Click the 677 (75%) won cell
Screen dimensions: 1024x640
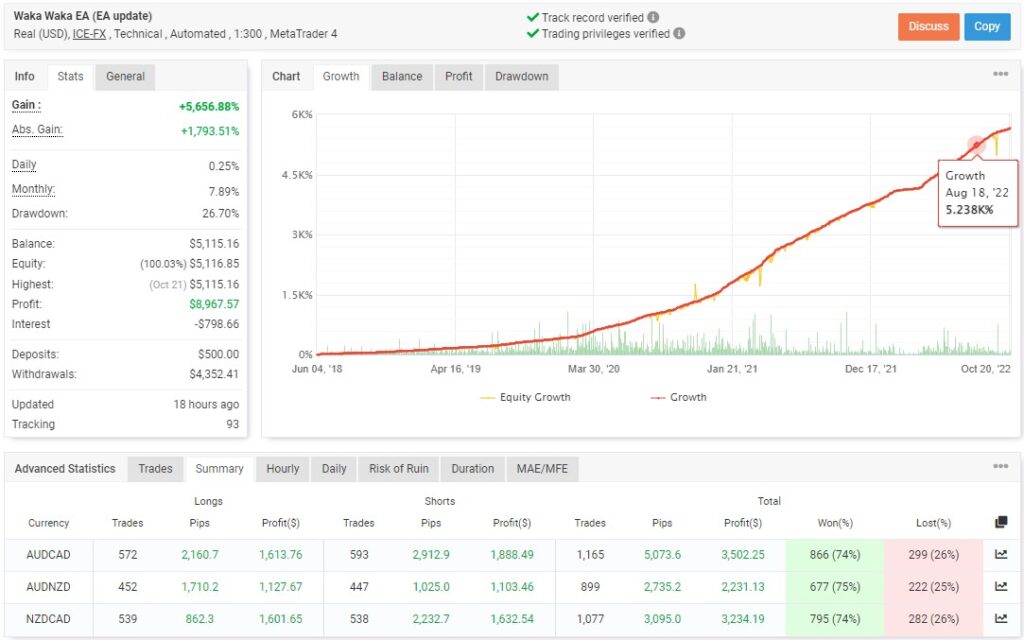[x=835, y=587]
